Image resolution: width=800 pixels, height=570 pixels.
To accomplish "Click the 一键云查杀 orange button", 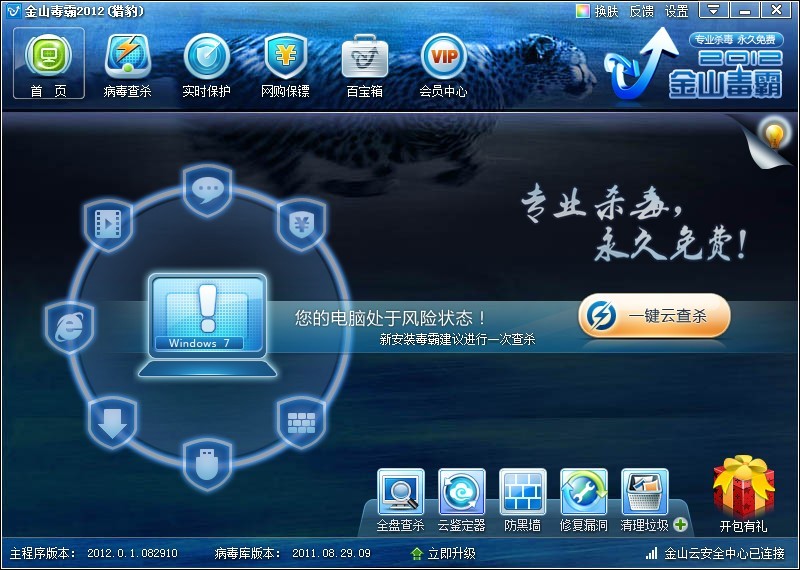I will (x=654, y=316).
